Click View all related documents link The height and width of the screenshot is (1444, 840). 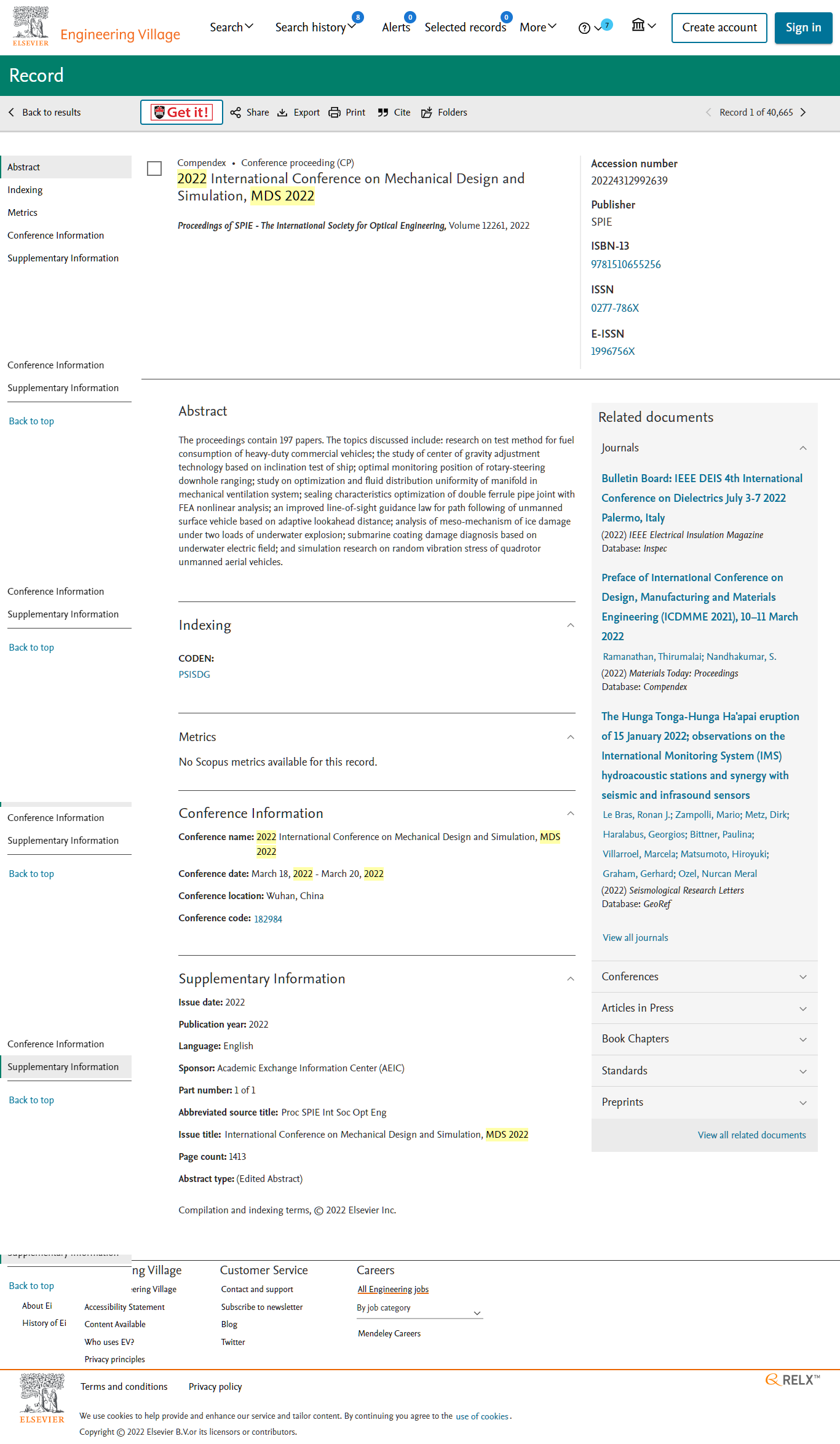(x=751, y=1135)
